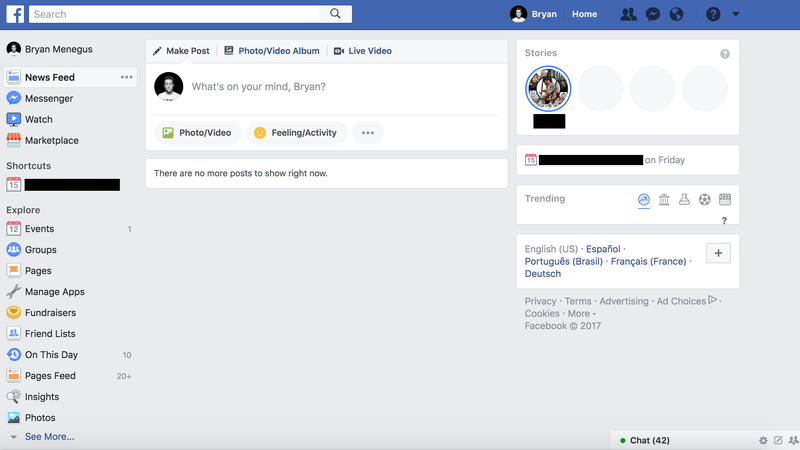
Task: Click the search magnifier button
Action: click(335, 14)
